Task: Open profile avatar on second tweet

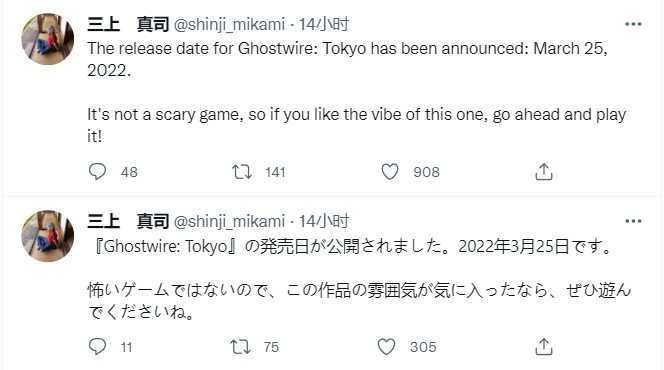Action: [47, 236]
